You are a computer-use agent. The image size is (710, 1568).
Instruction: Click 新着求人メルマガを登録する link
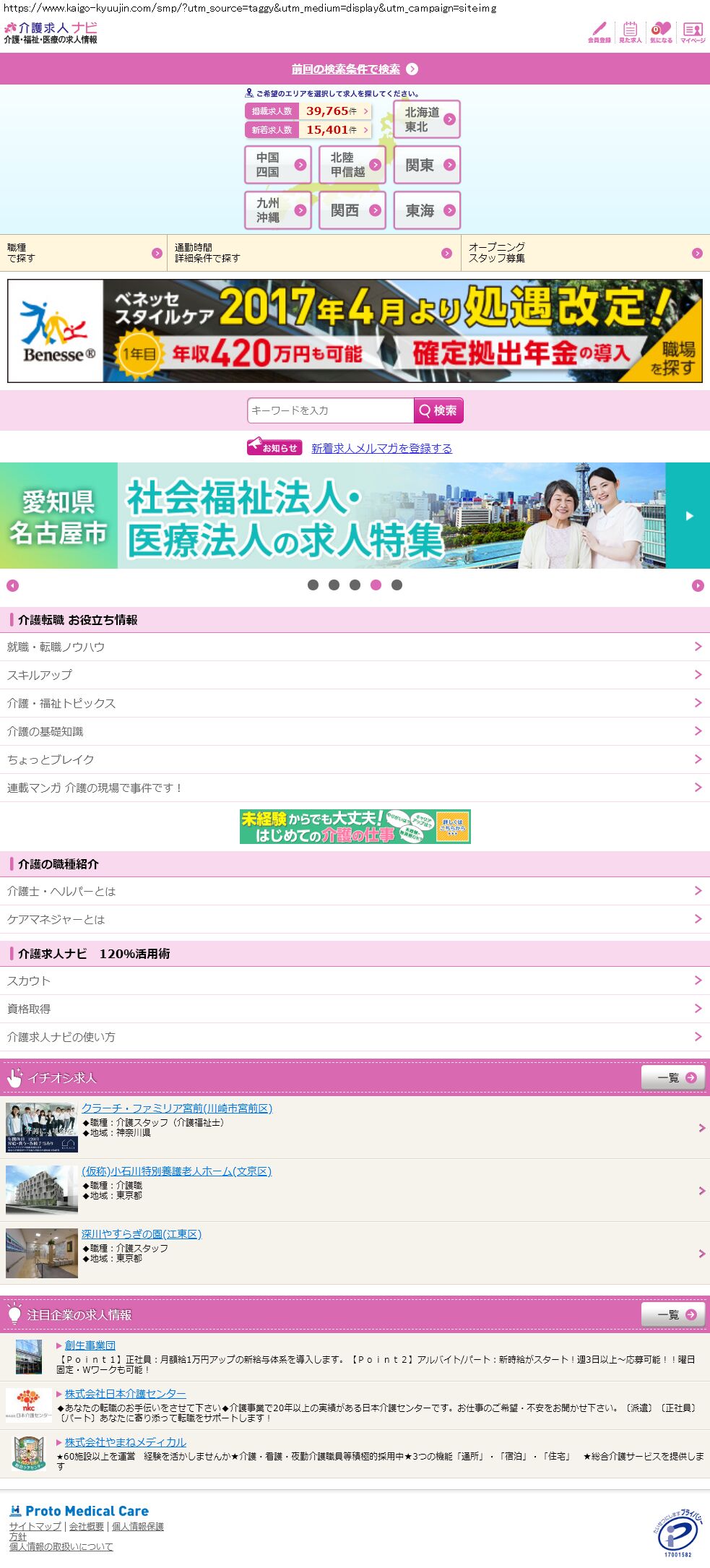click(381, 448)
